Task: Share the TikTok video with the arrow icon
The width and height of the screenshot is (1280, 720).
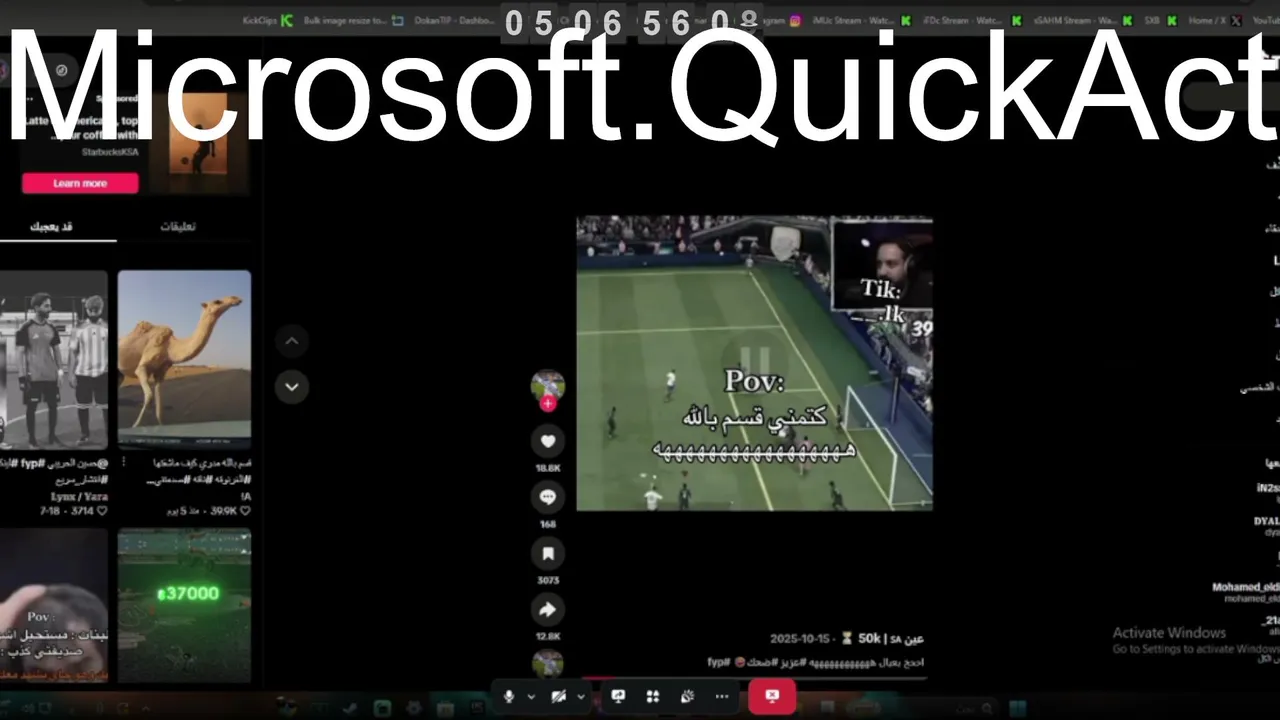Action: coord(547,609)
